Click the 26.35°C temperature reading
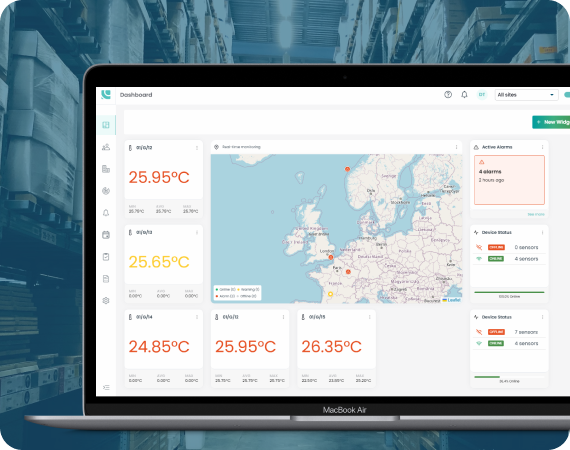 tap(332, 346)
